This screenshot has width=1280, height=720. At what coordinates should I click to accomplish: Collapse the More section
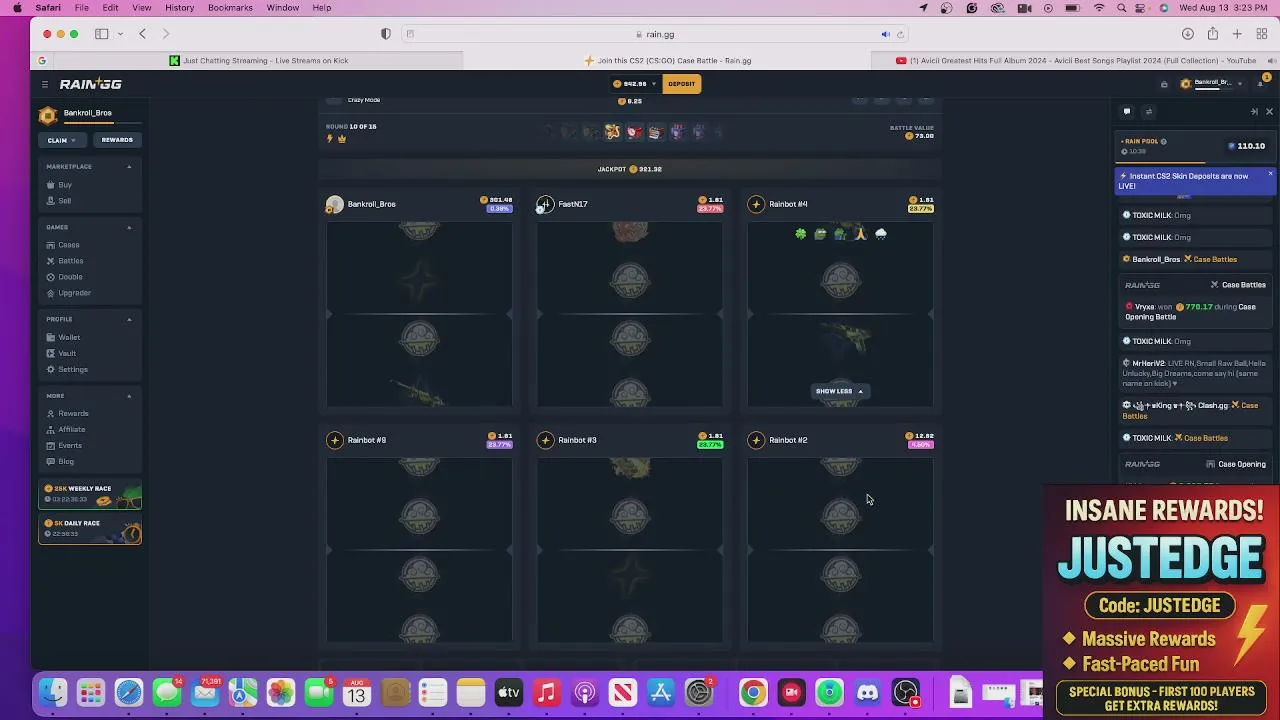click(129, 395)
